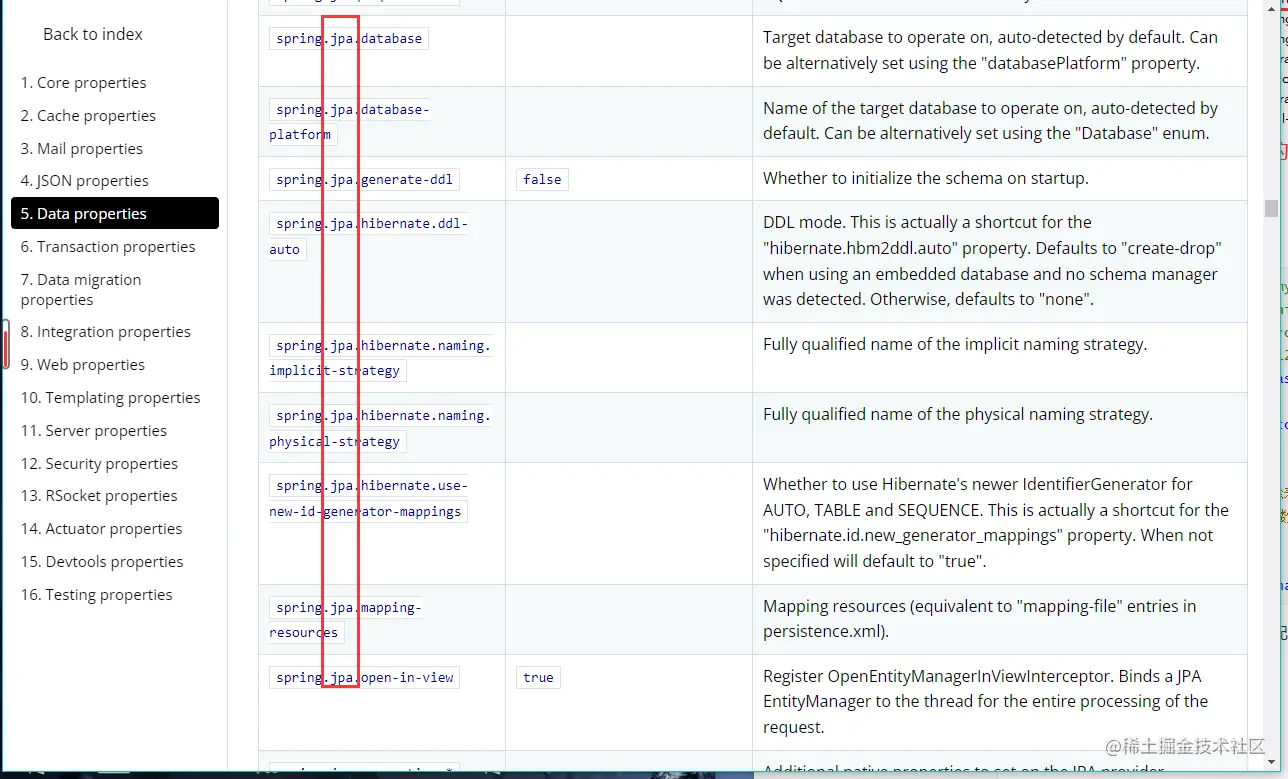Viewport: 1288px width, 779px height.
Task: Open 12. Security properties section
Action: coord(100,464)
